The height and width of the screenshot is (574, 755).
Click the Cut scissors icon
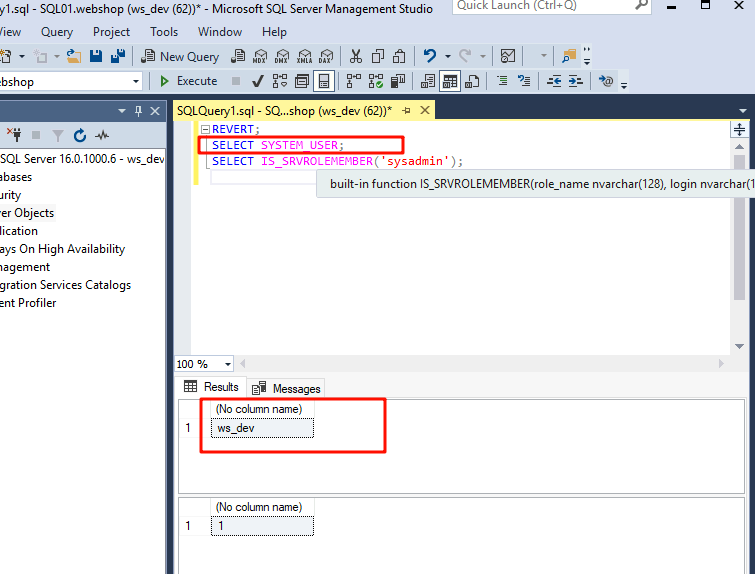tap(356, 57)
